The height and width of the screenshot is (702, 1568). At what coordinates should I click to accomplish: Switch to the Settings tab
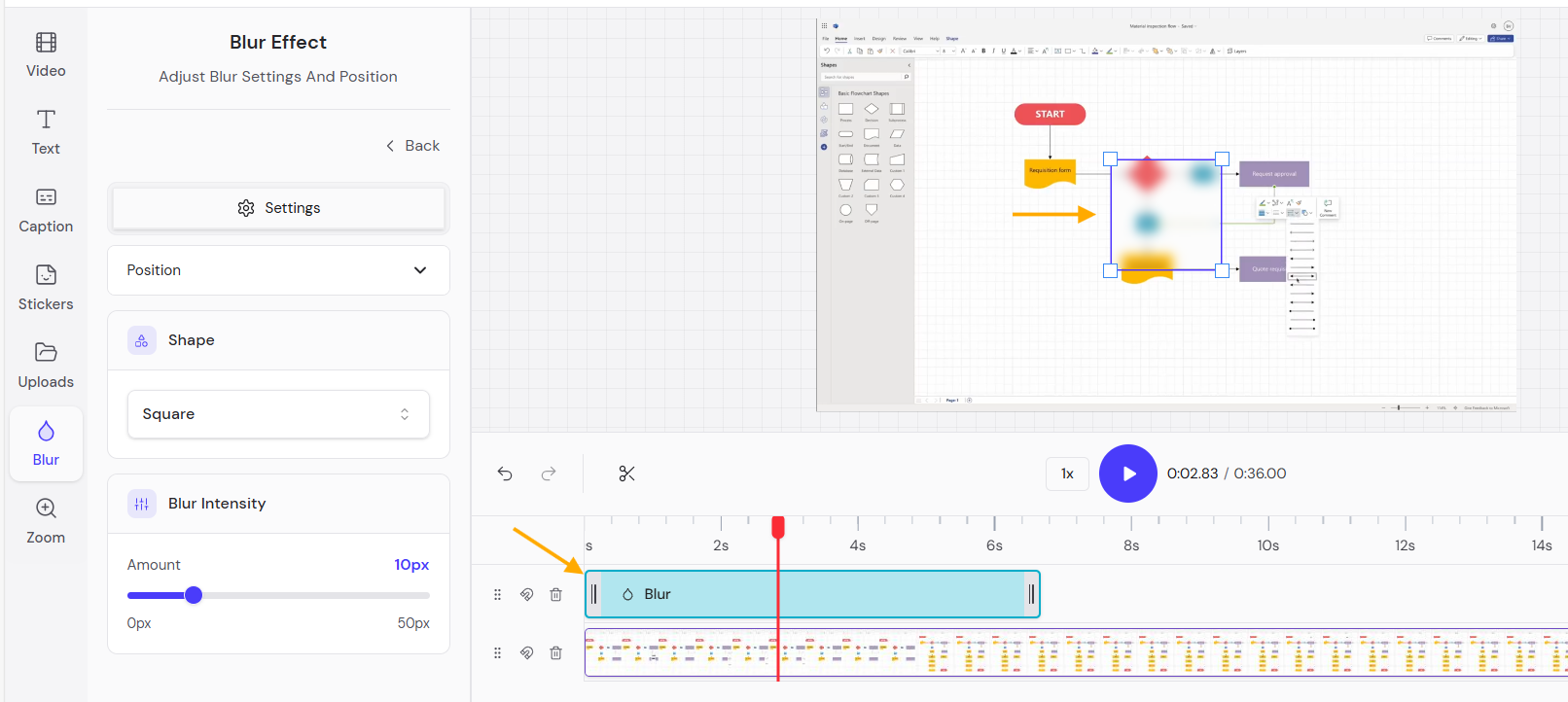coord(278,208)
